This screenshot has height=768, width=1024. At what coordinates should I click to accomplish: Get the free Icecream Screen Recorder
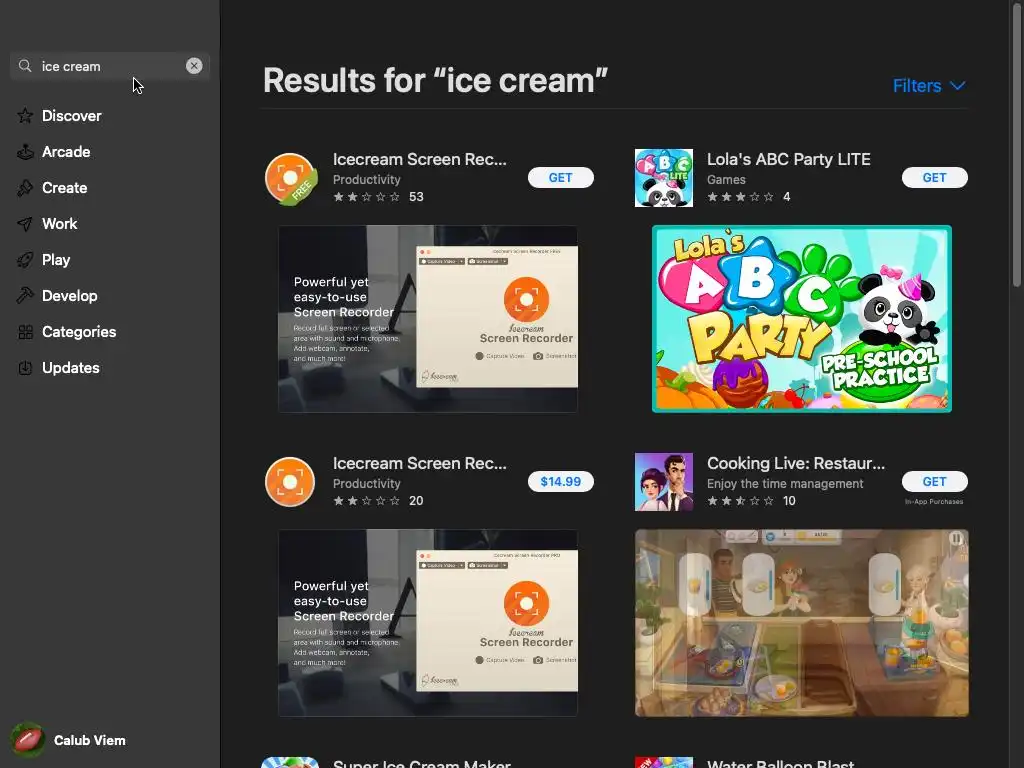560,178
